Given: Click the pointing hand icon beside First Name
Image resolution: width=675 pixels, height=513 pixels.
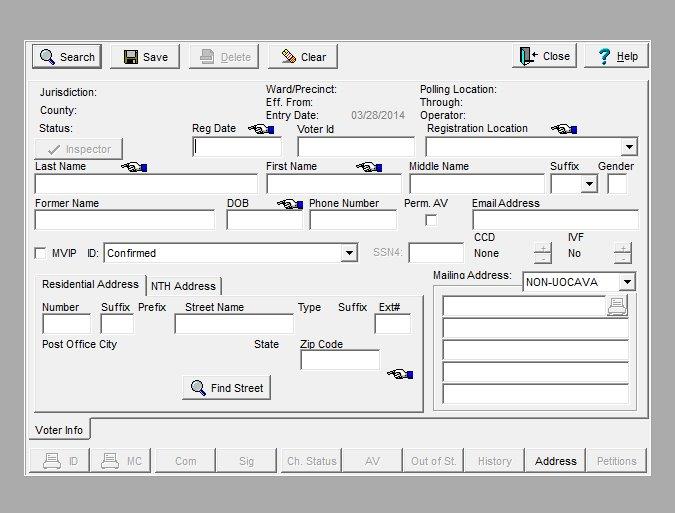Looking at the screenshot, I should coord(369,167).
